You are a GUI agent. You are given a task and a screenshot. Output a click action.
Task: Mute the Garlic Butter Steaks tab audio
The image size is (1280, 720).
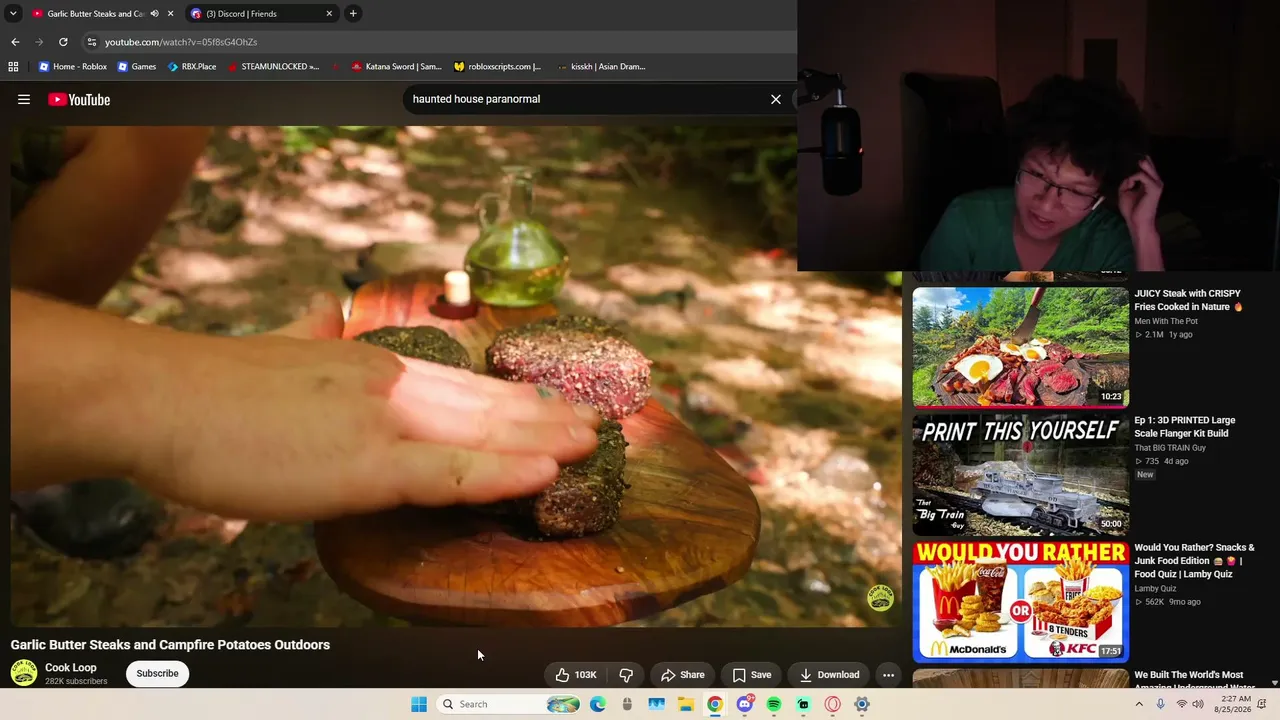(154, 14)
